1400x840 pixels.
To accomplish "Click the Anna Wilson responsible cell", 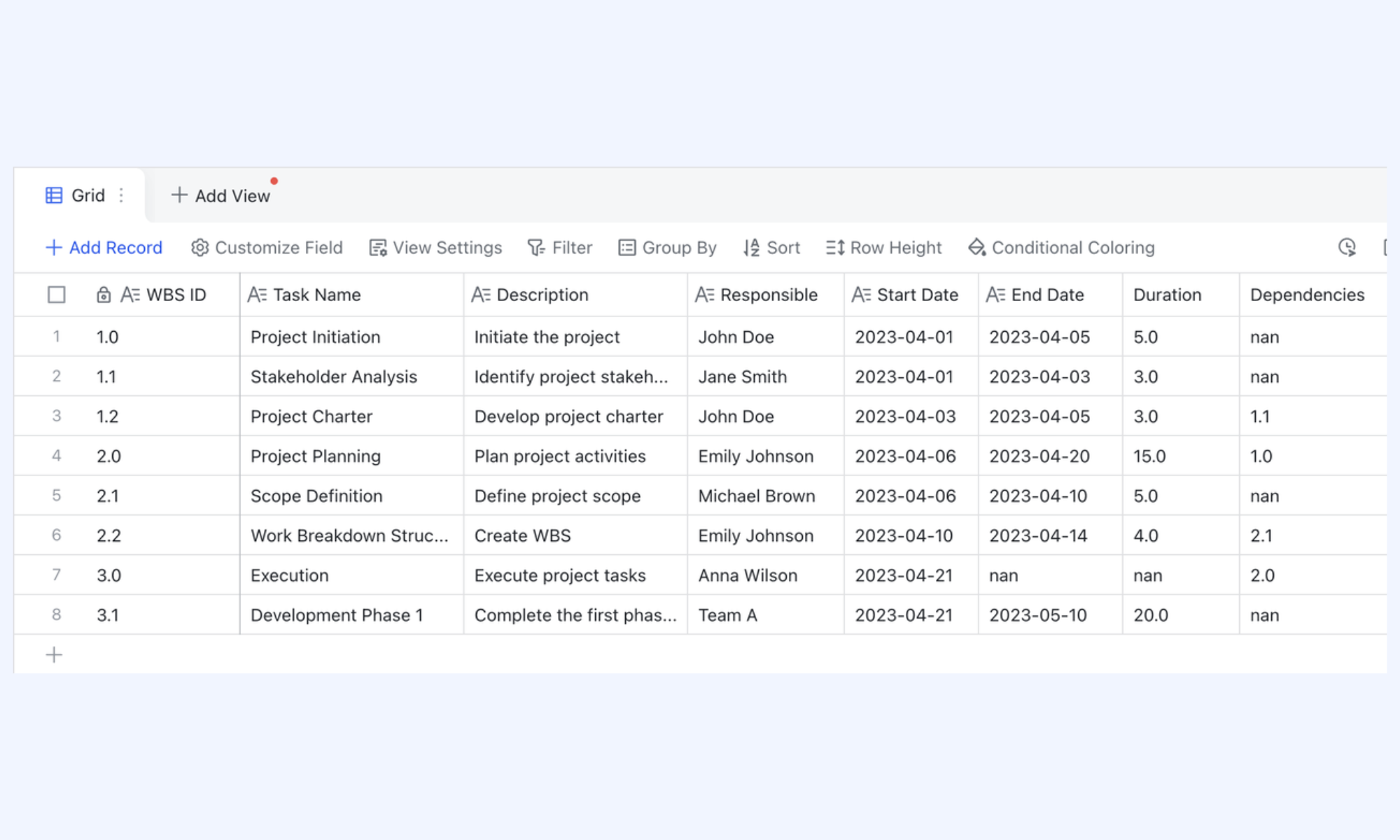I will [x=766, y=575].
